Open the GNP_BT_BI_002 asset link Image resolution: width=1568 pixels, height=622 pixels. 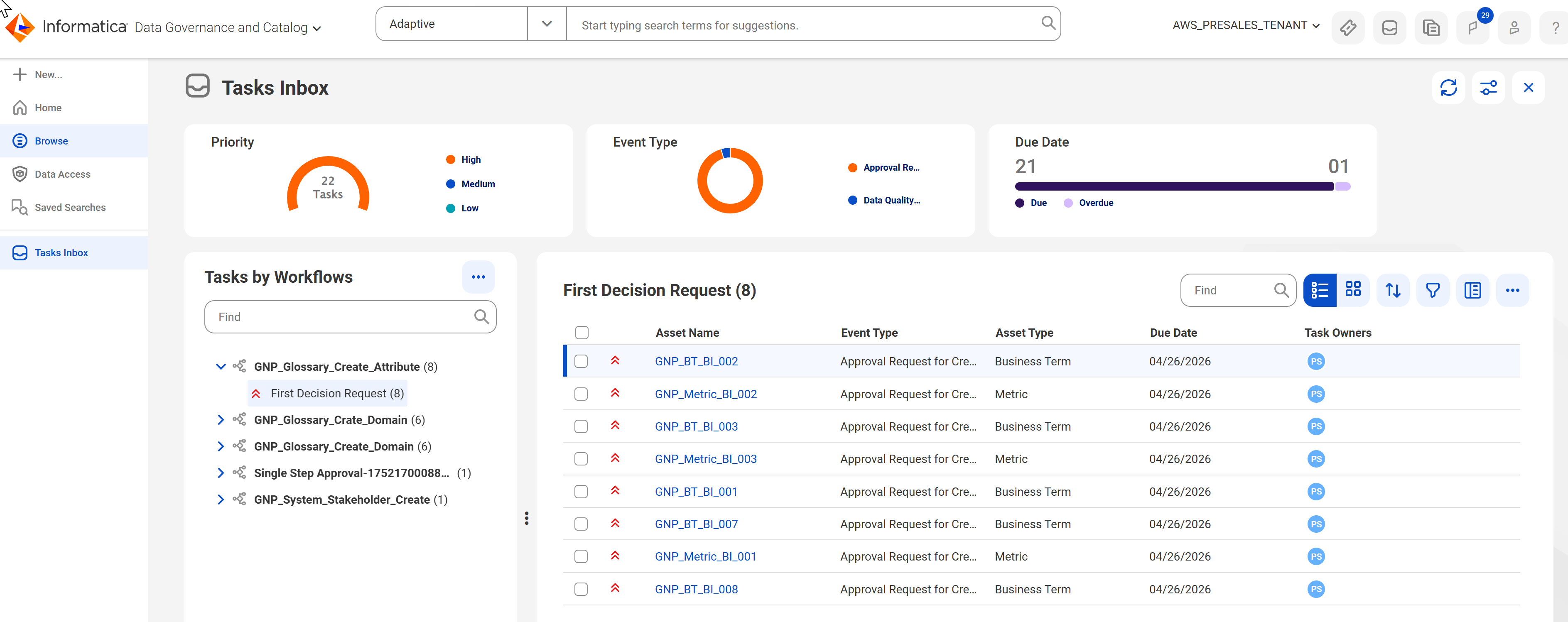pyautogui.click(x=696, y=361)
